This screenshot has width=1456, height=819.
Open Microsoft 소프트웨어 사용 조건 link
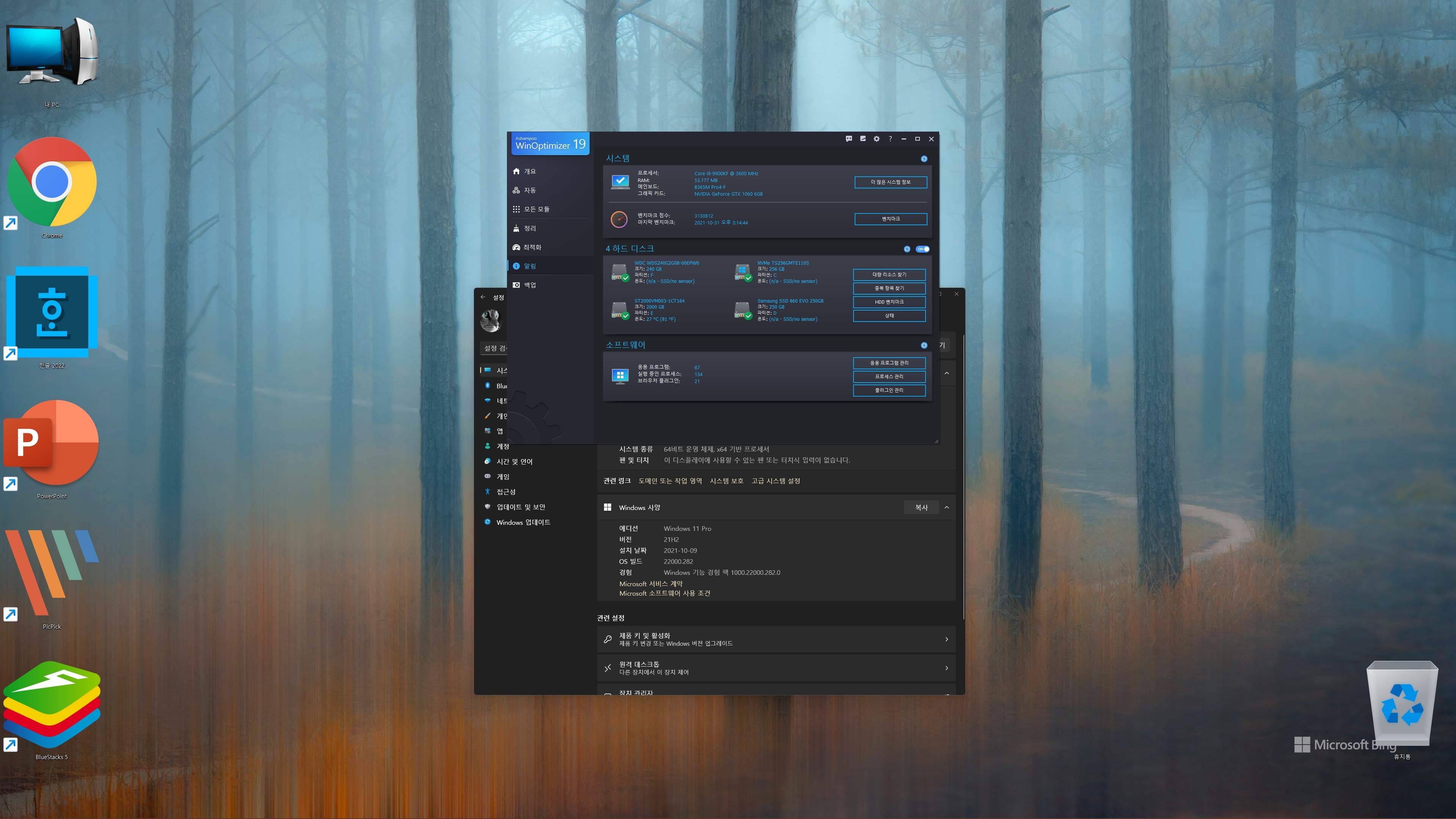coord(665,593)
